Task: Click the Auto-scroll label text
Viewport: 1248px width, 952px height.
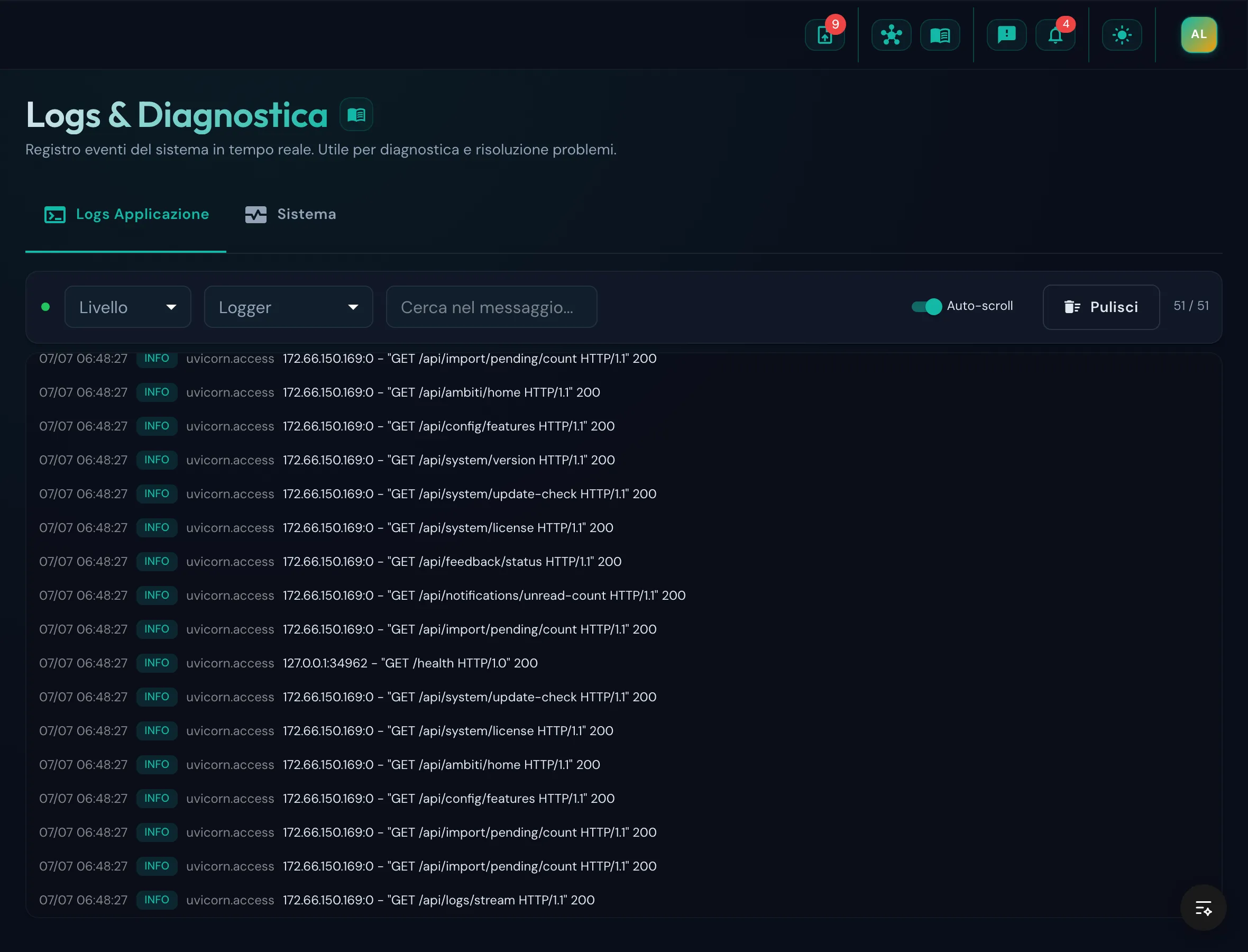Action: tap(979, 306)
